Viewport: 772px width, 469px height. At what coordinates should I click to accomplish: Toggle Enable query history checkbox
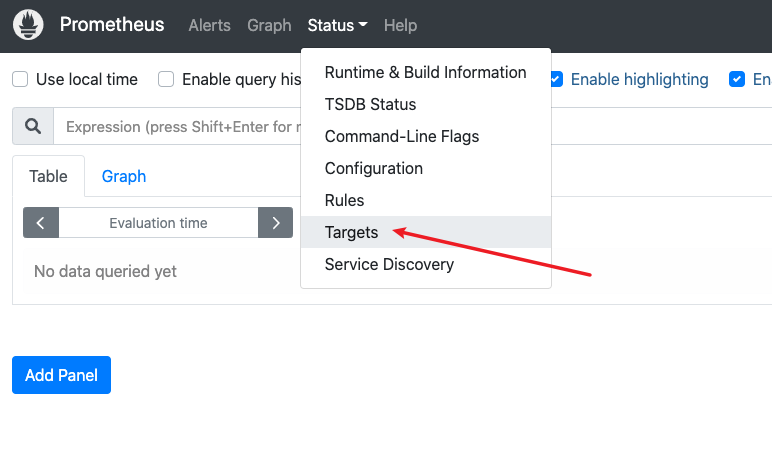point(166,79)
